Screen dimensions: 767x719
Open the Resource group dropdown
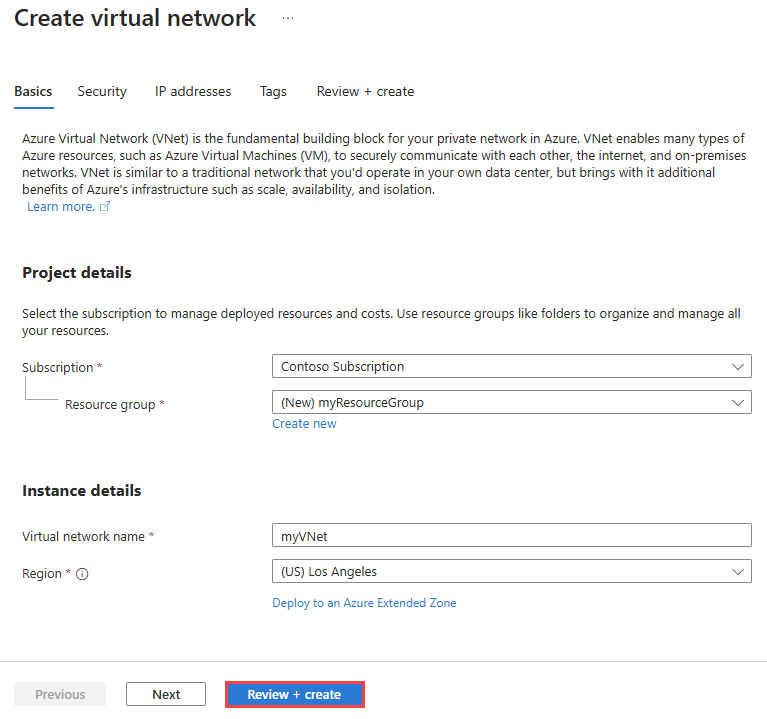[x=511, y=403]
